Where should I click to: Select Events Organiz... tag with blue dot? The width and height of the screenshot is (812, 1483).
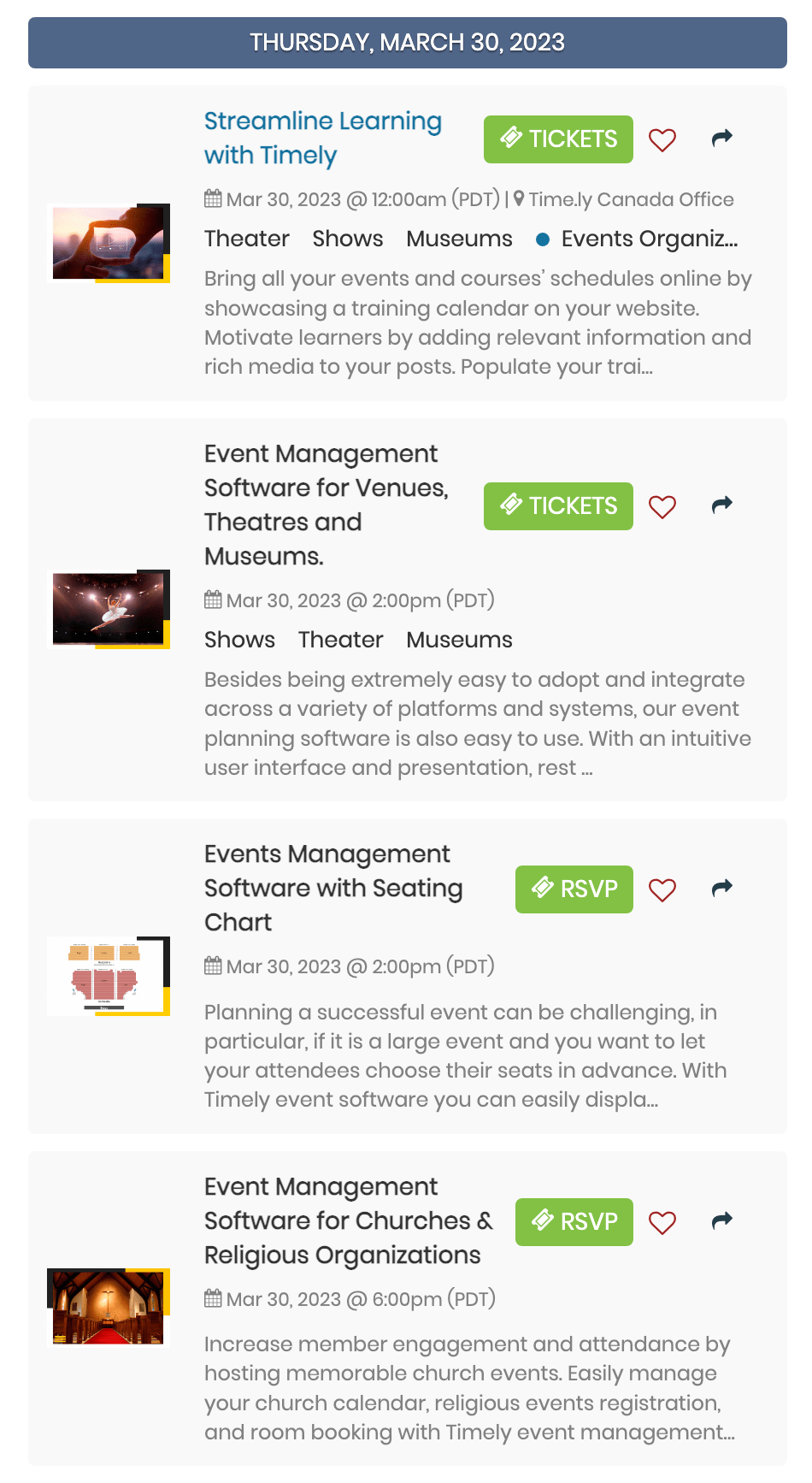(x=637, y=239)
